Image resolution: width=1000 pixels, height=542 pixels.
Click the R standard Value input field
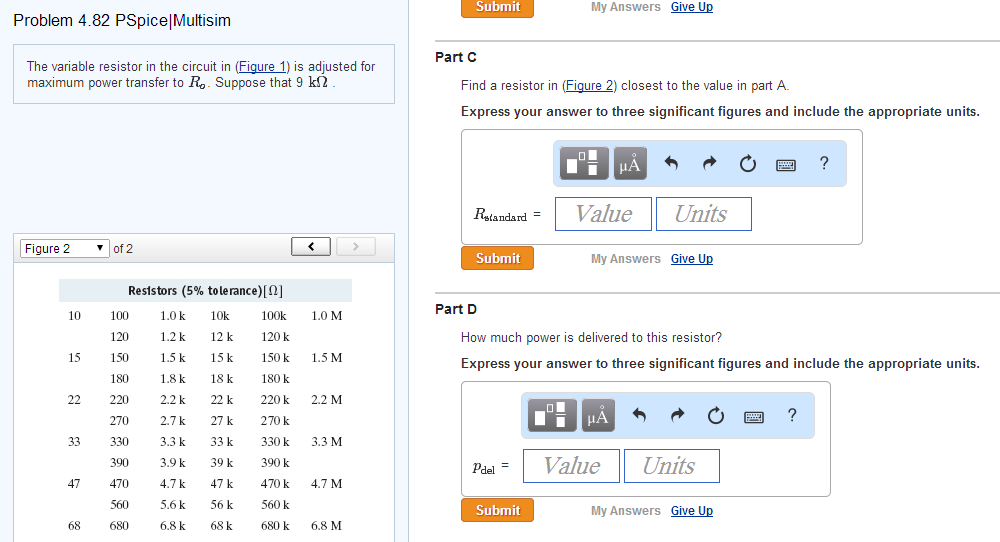pos(603,214)
